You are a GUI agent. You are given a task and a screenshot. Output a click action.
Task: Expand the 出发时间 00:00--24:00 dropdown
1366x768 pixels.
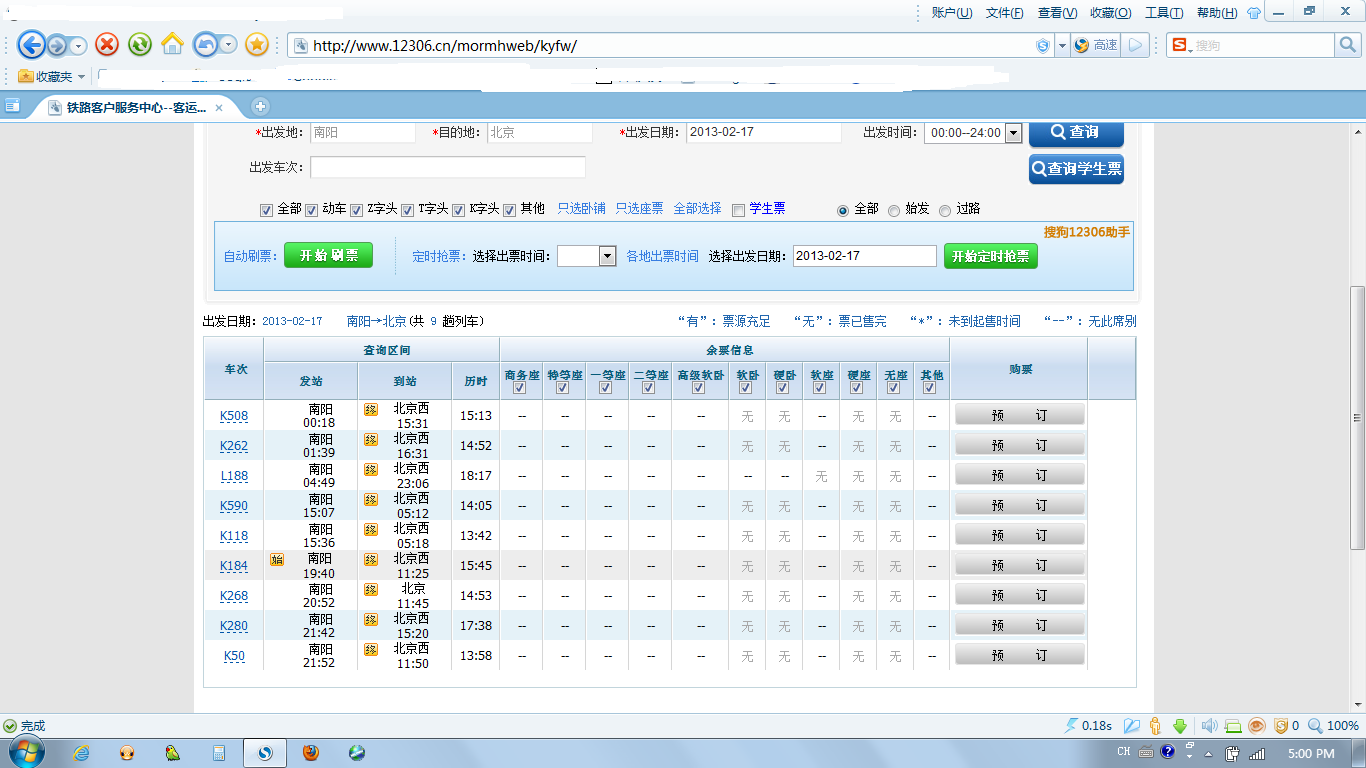(1013, 133)
